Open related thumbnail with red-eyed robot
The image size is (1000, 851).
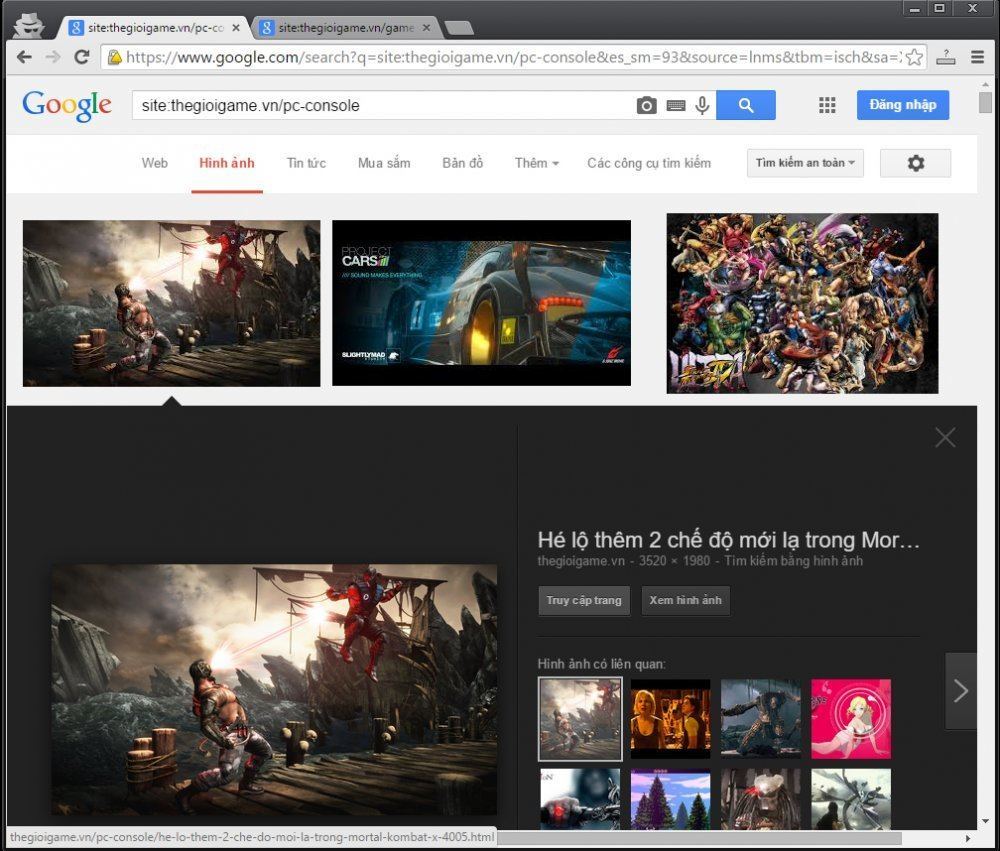click(x=580, y=799)
